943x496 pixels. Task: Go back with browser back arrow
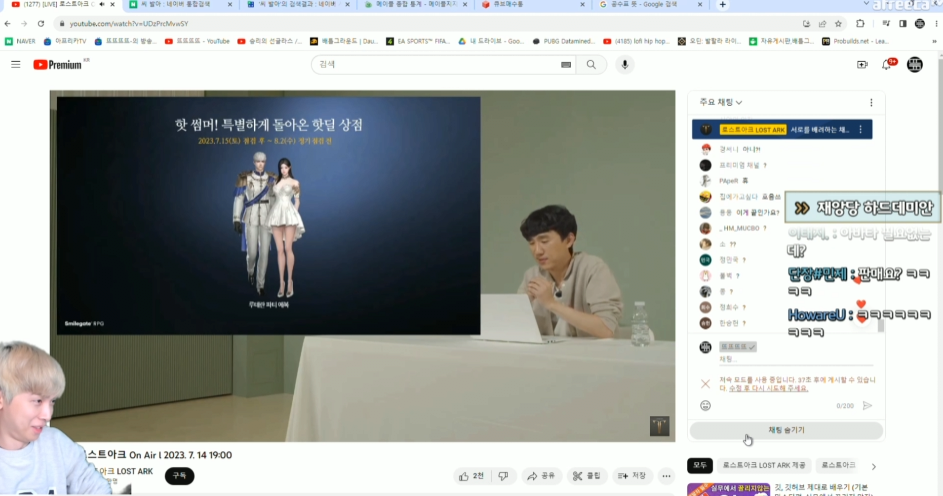click(7, 23)
